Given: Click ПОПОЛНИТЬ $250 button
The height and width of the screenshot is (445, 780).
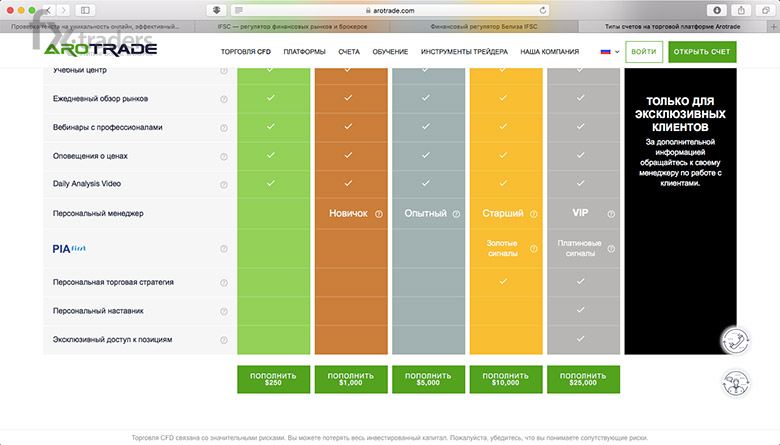Looking at the screenshot, I should tap(273, 379).
